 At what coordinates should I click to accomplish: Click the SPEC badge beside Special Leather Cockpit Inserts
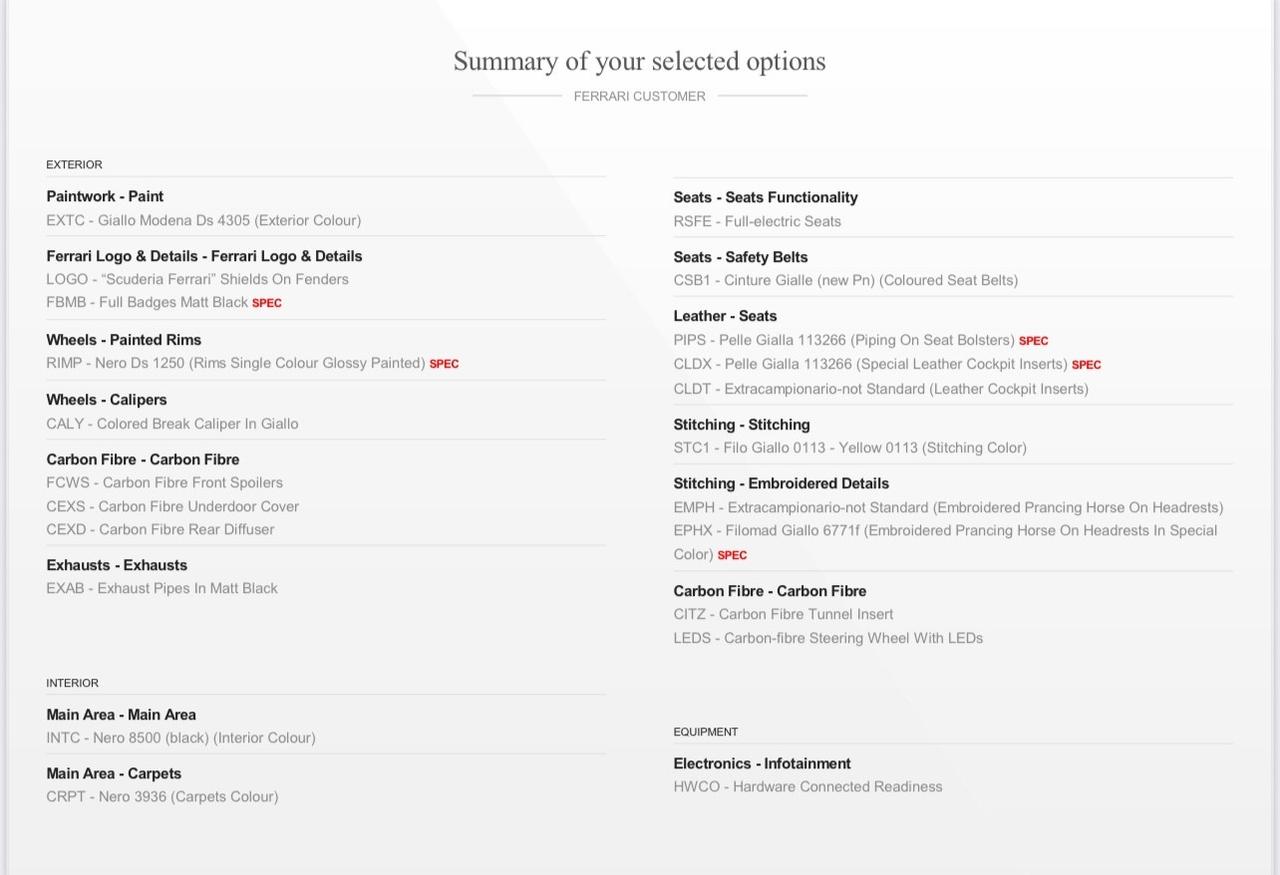(x=1086, y=365)
